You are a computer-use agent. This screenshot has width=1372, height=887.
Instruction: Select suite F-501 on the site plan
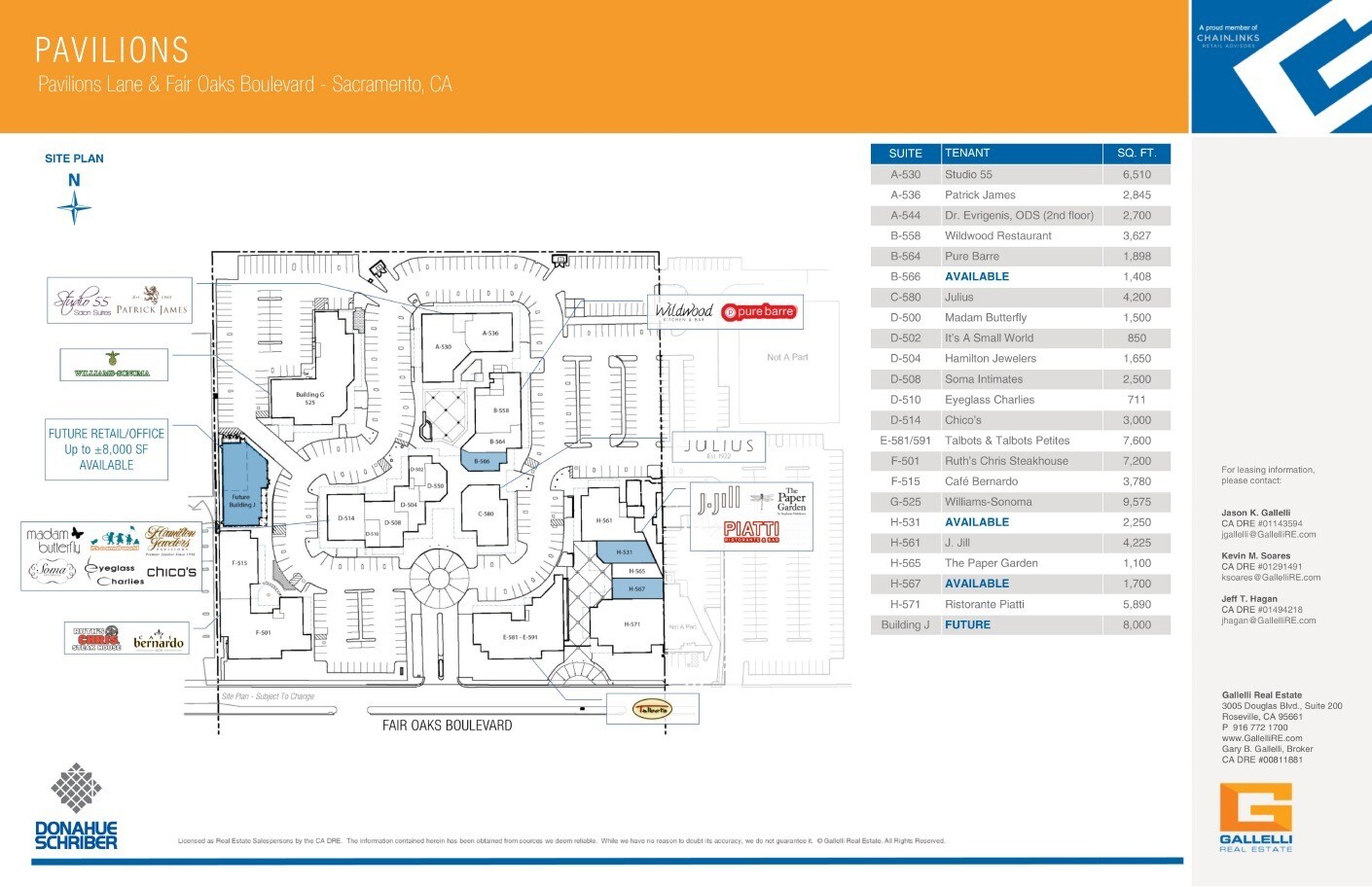coord(263,633)
